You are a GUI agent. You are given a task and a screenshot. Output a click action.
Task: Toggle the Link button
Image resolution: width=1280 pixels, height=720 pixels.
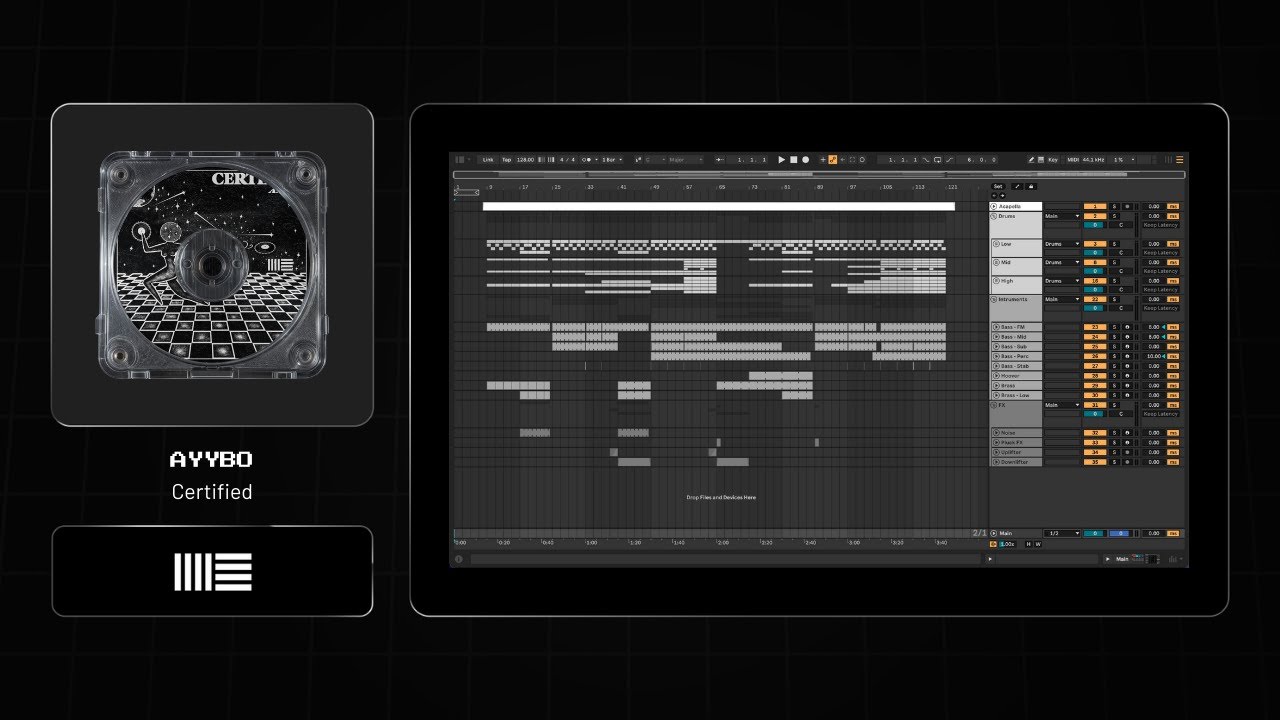(488, 160)
